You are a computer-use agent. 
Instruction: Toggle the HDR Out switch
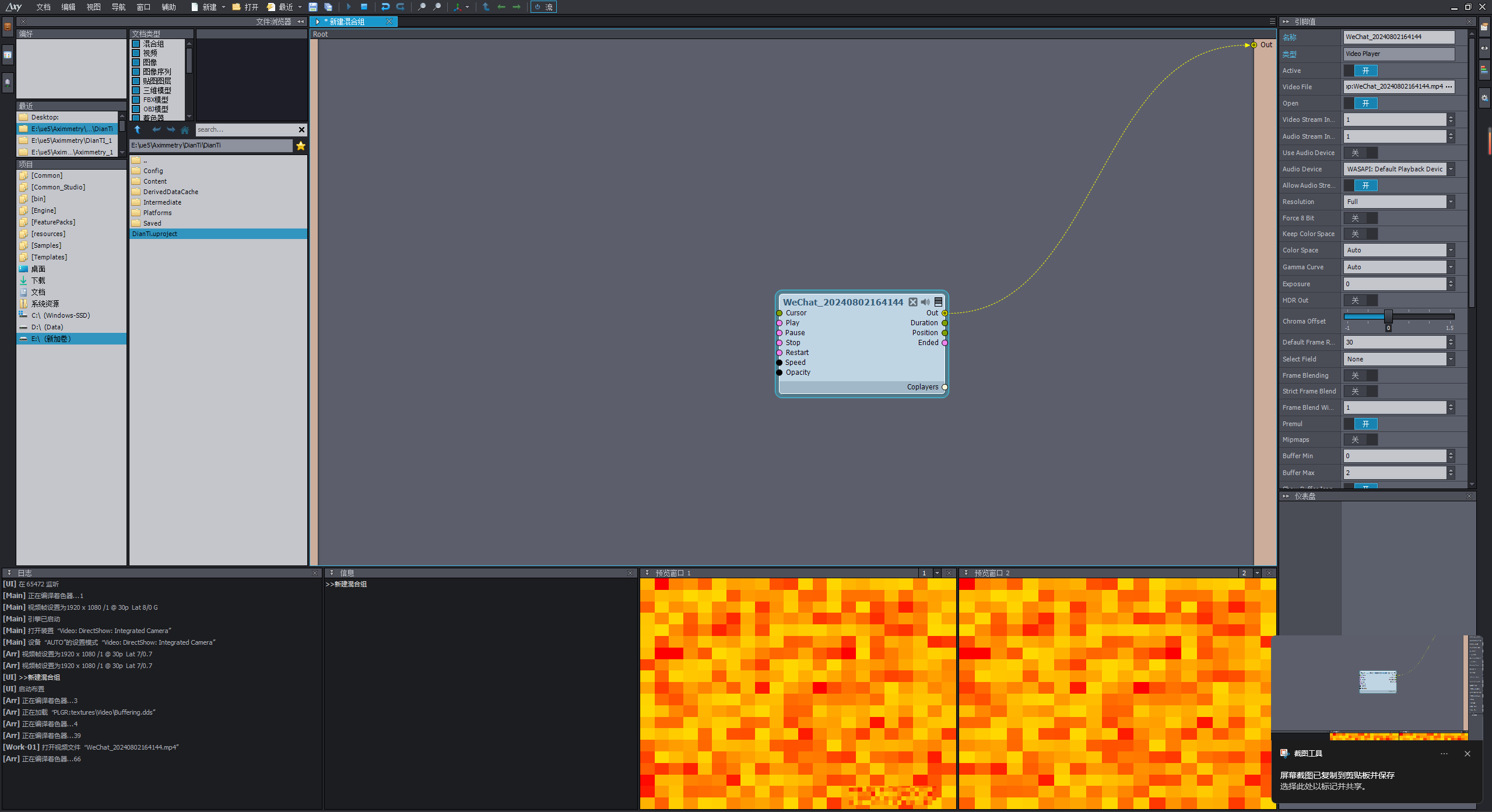[x=1360, y=300]
